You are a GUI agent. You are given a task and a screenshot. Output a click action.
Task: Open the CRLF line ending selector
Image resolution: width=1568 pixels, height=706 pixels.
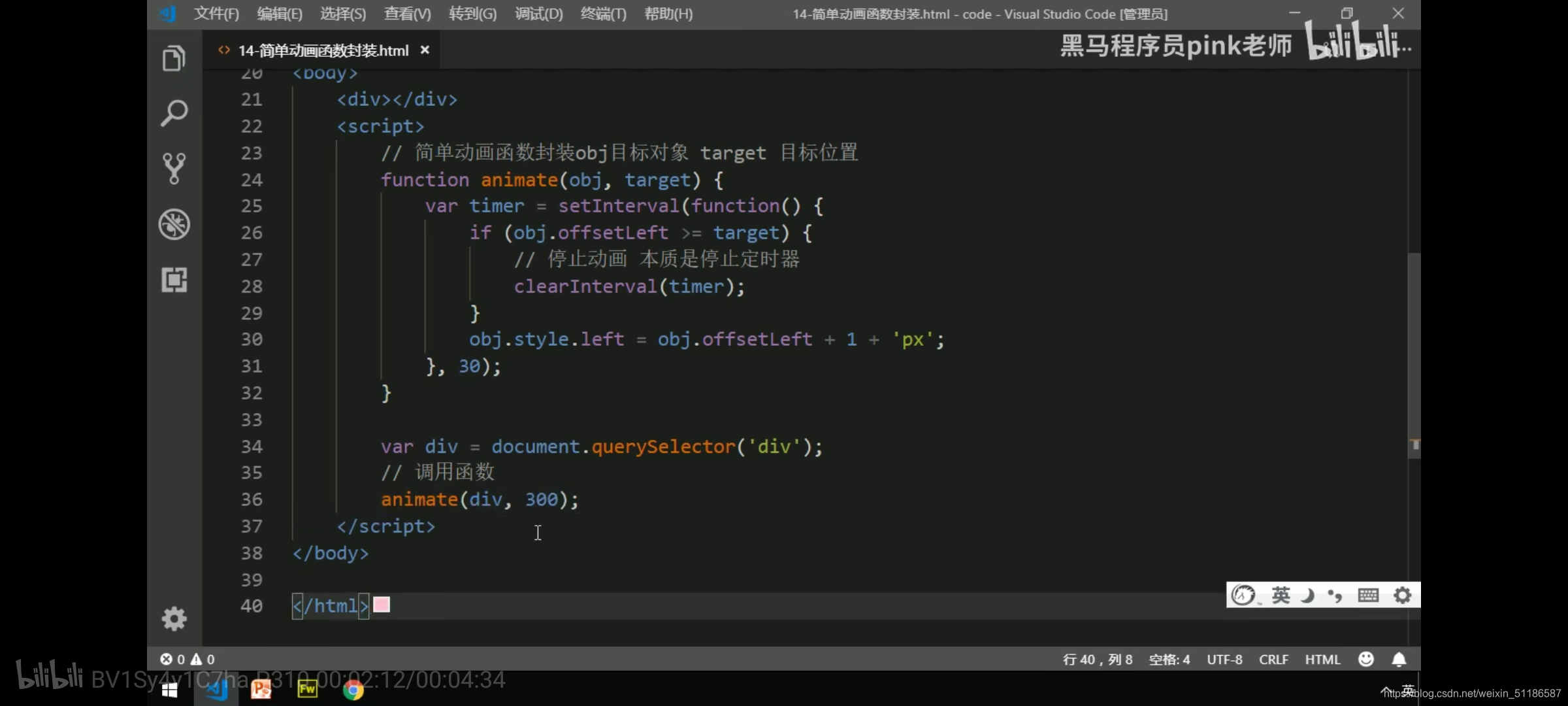click(x=1273, y=659)
